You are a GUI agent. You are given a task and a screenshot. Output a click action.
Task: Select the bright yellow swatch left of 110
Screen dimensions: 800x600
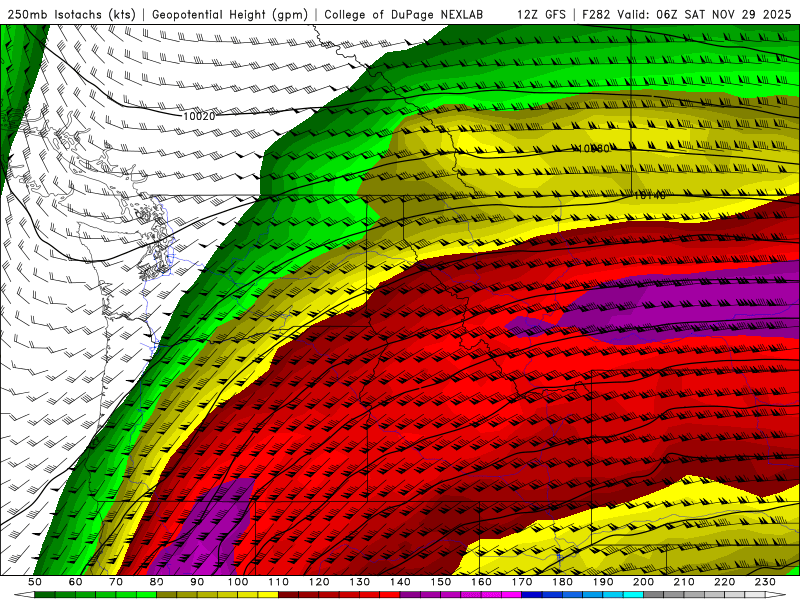268,595
